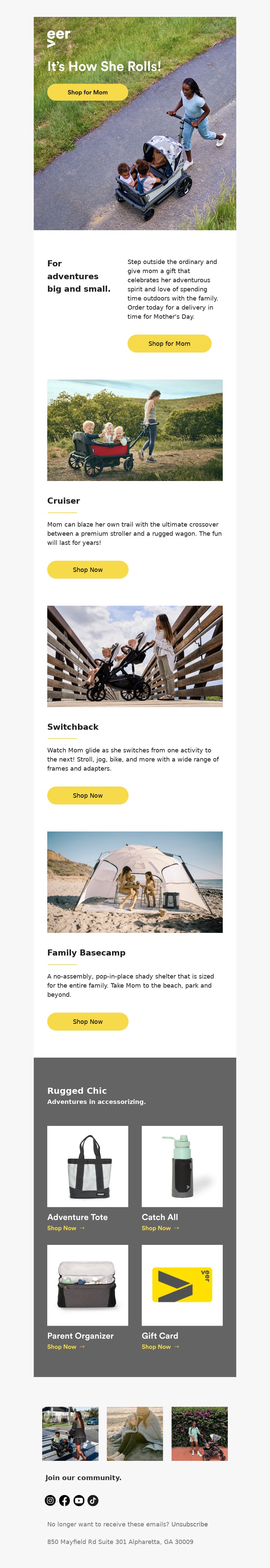The height and width of the screenshot is (1568, 270).
Task: Click Shop Now under Switchback
Action: [87, 795]
